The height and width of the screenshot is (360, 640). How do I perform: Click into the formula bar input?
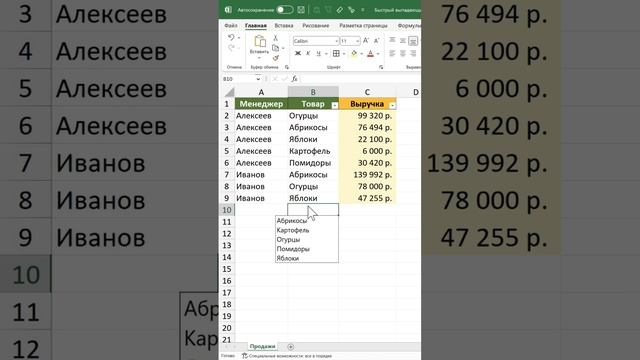point(361,79)
